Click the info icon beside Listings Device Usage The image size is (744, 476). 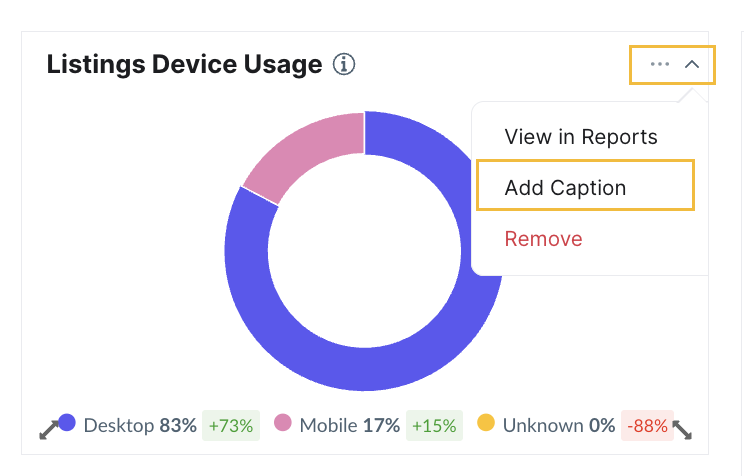pyautogui.click(x=344, y=64)
